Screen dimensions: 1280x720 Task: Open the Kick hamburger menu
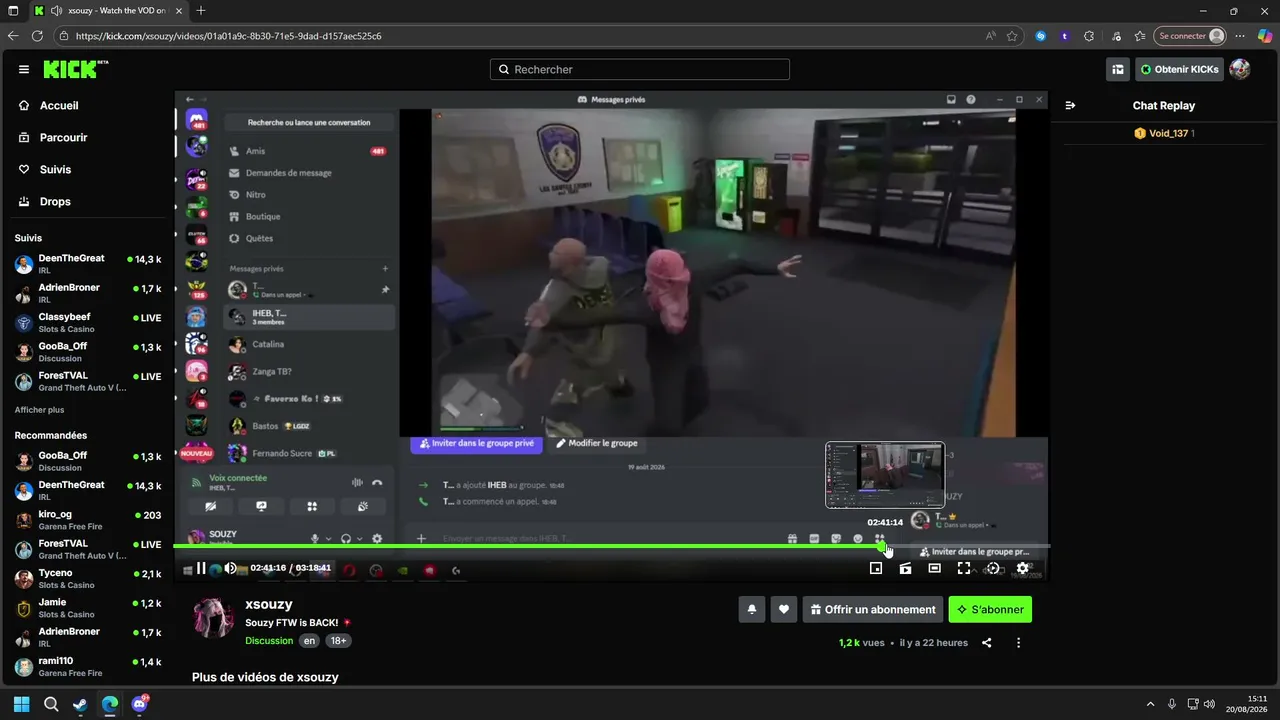[24, 69]
